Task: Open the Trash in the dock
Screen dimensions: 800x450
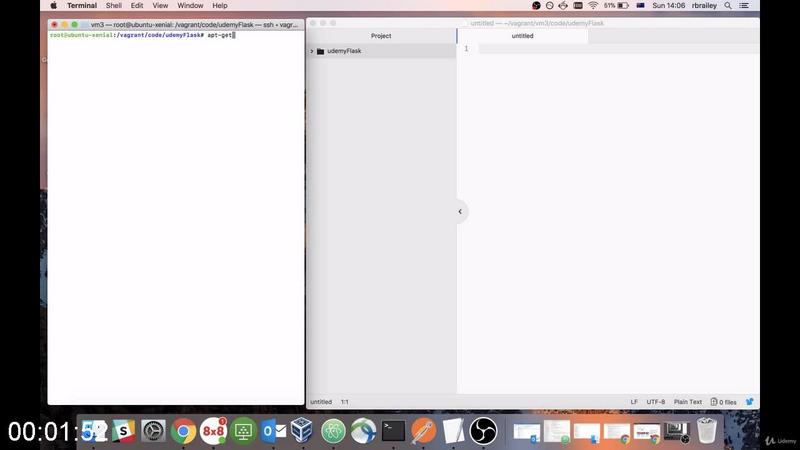Action: coord(707,431)
